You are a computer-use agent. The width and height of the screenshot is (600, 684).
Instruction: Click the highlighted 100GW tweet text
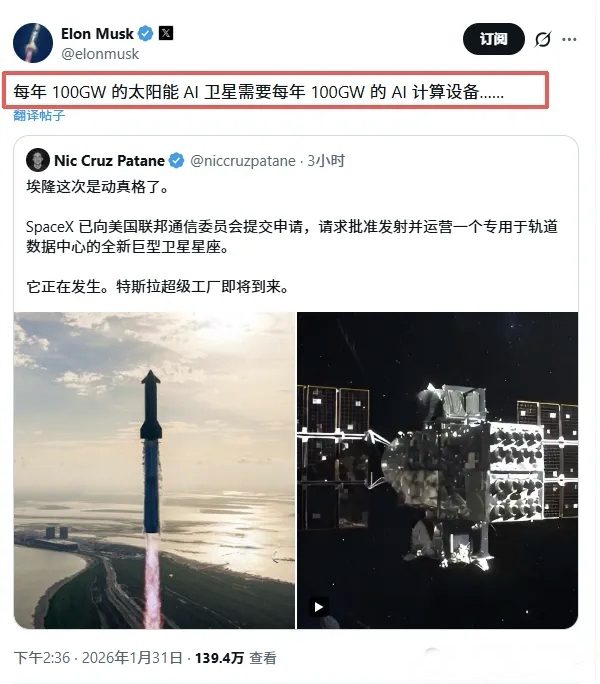258,92
